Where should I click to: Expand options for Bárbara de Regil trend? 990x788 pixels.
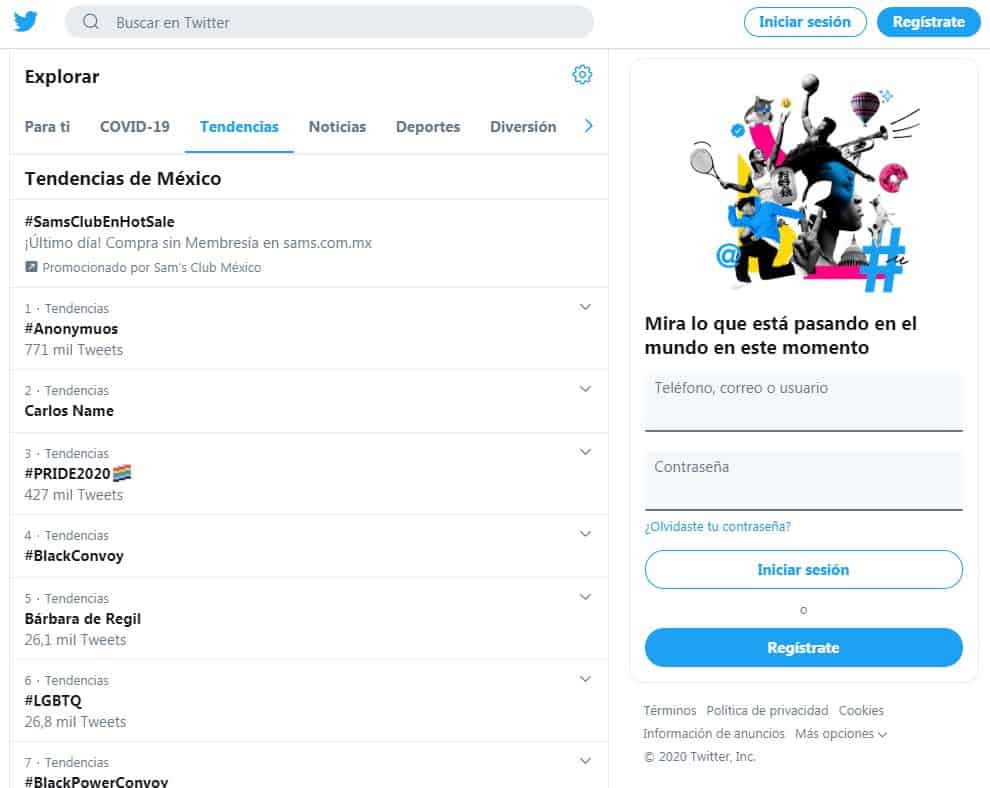585,597
